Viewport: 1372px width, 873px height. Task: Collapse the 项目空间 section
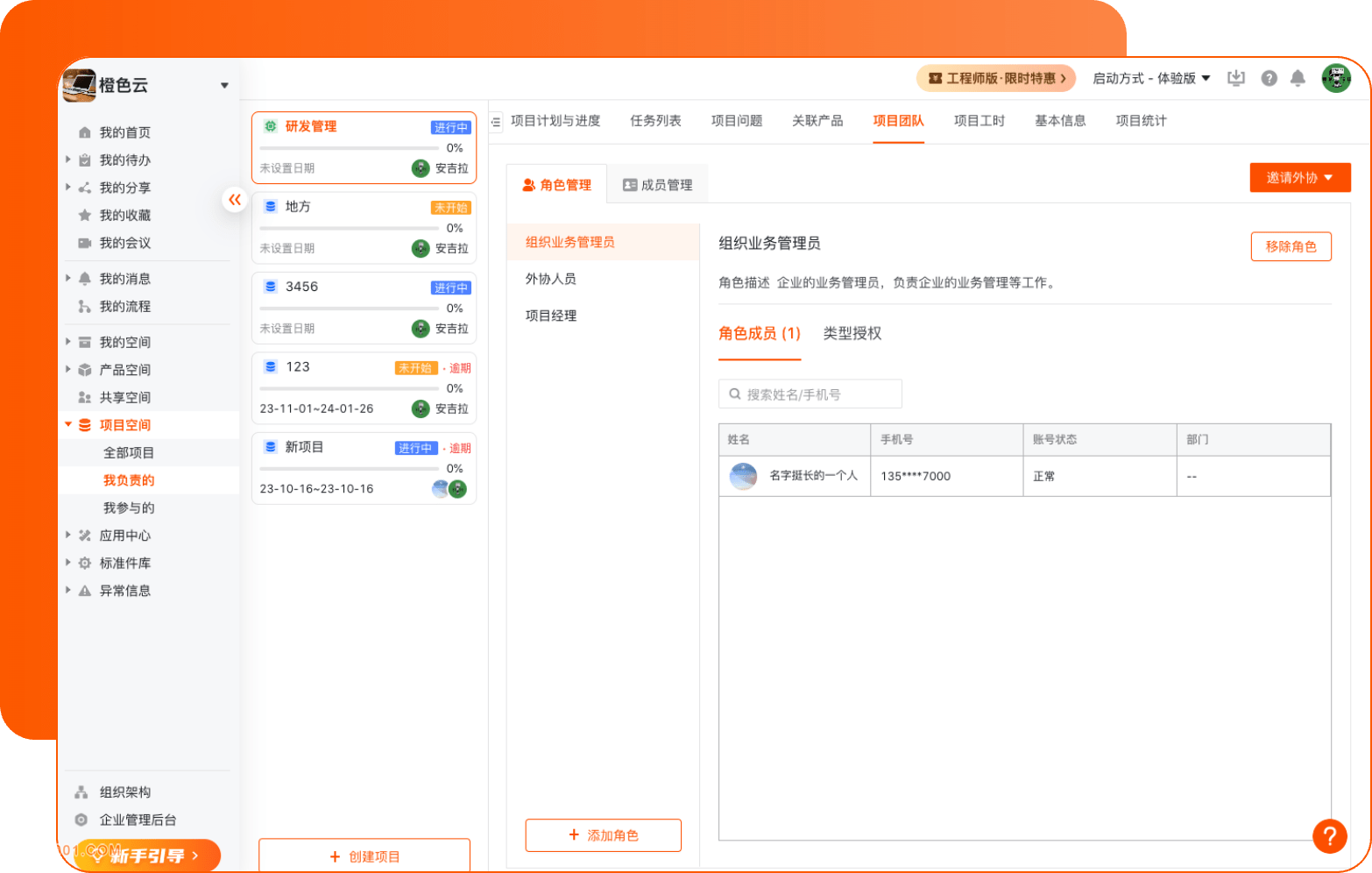[x=68, y=425]
